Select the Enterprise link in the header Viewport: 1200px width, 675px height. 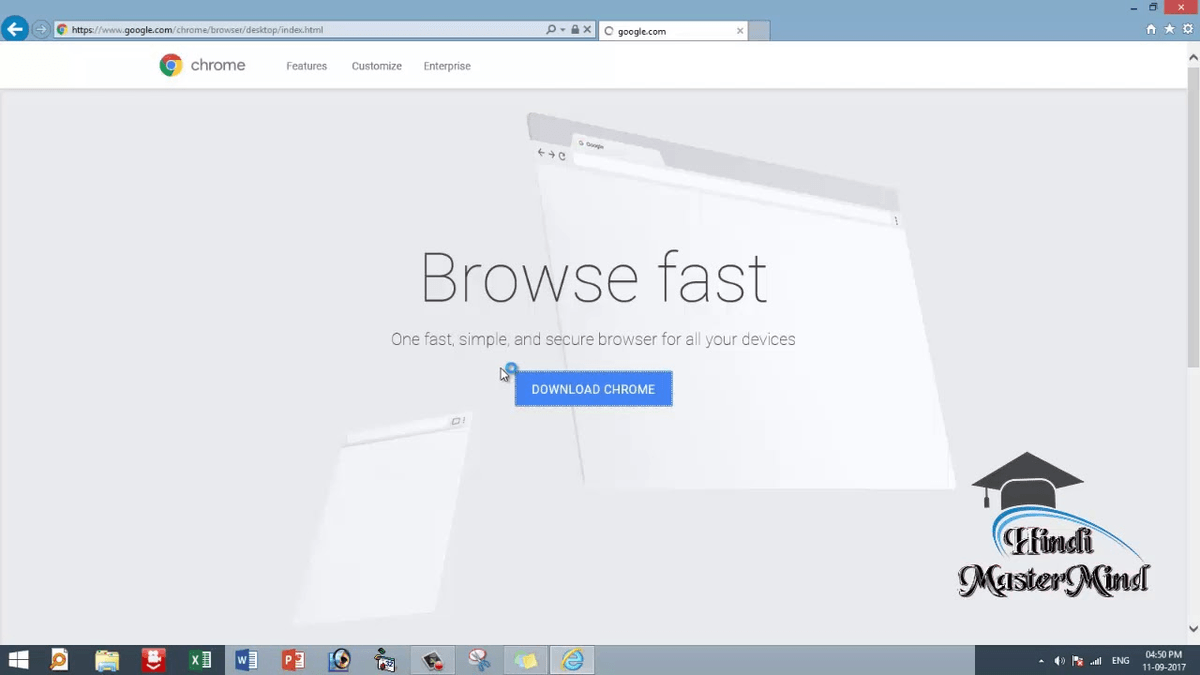446,65
